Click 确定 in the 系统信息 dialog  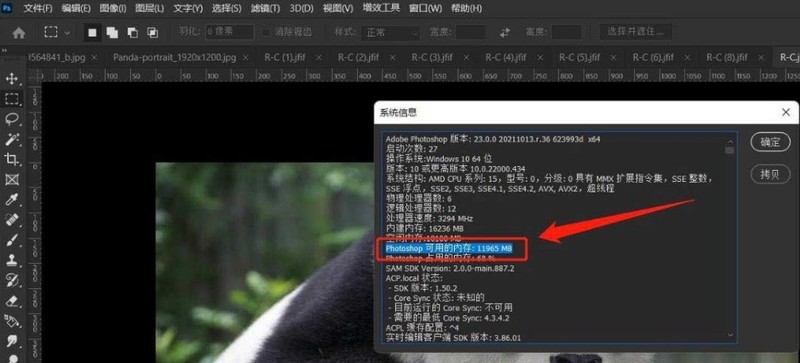769,142
